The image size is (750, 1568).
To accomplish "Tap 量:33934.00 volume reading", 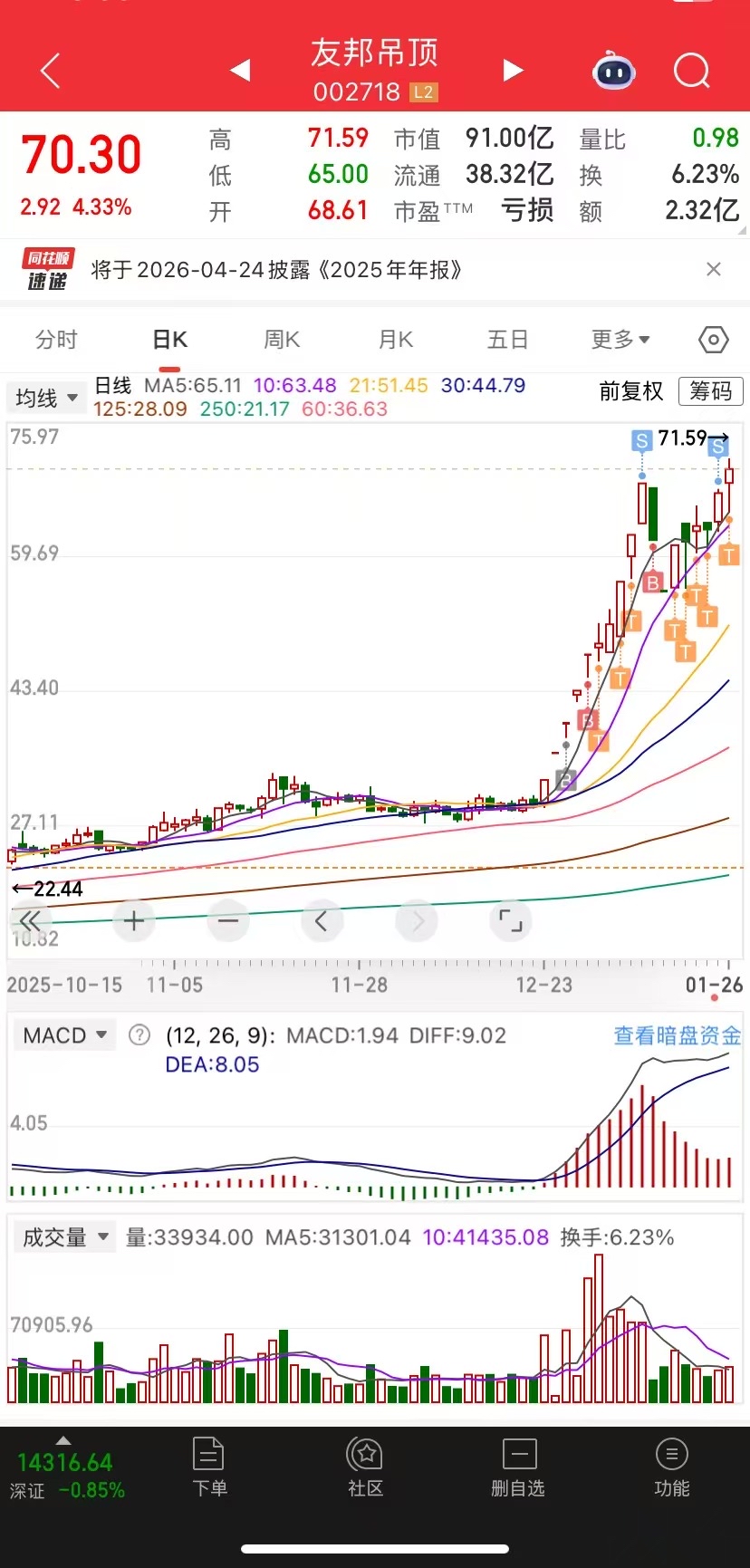I will coord(189,1237).
